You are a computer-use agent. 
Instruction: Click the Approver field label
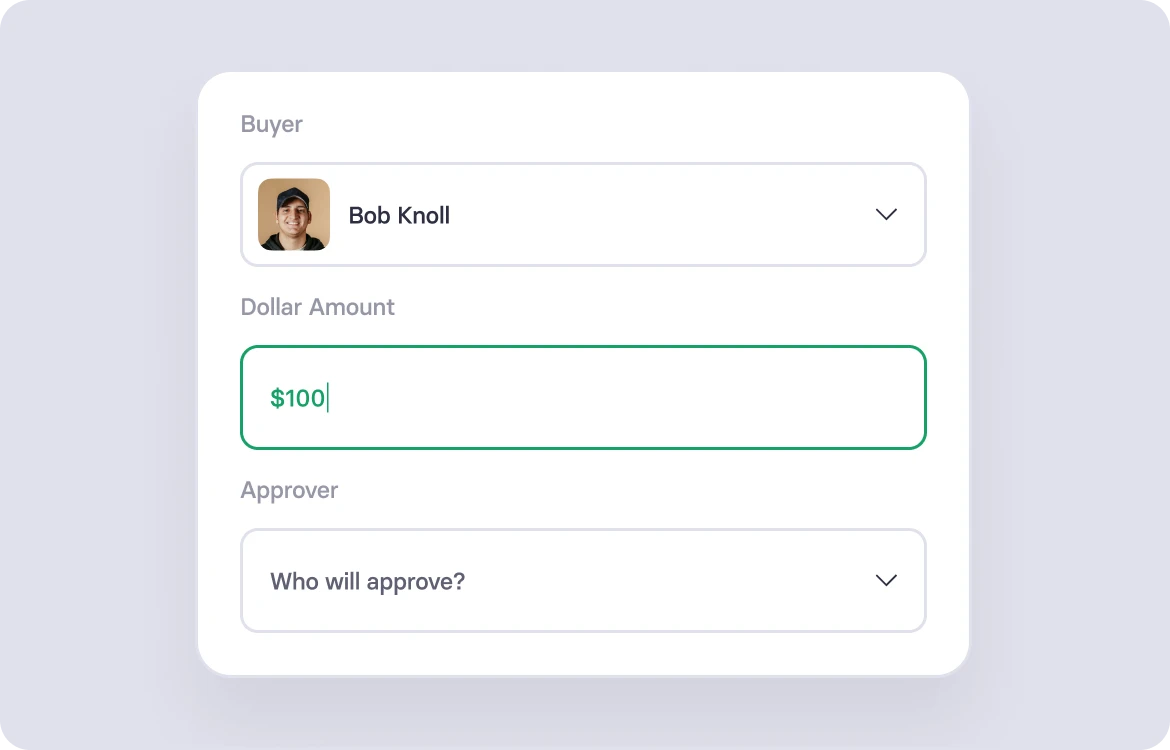(289, 490)
